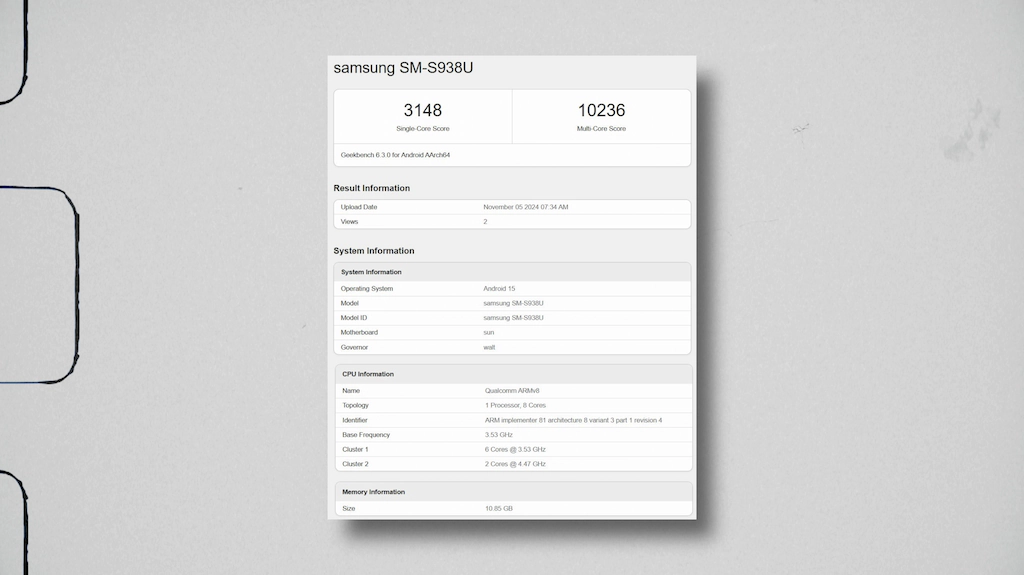Select the Name Qualcomm ARMv8 row
Viewport: 1024px width, 575px height.
click(513, 391)
